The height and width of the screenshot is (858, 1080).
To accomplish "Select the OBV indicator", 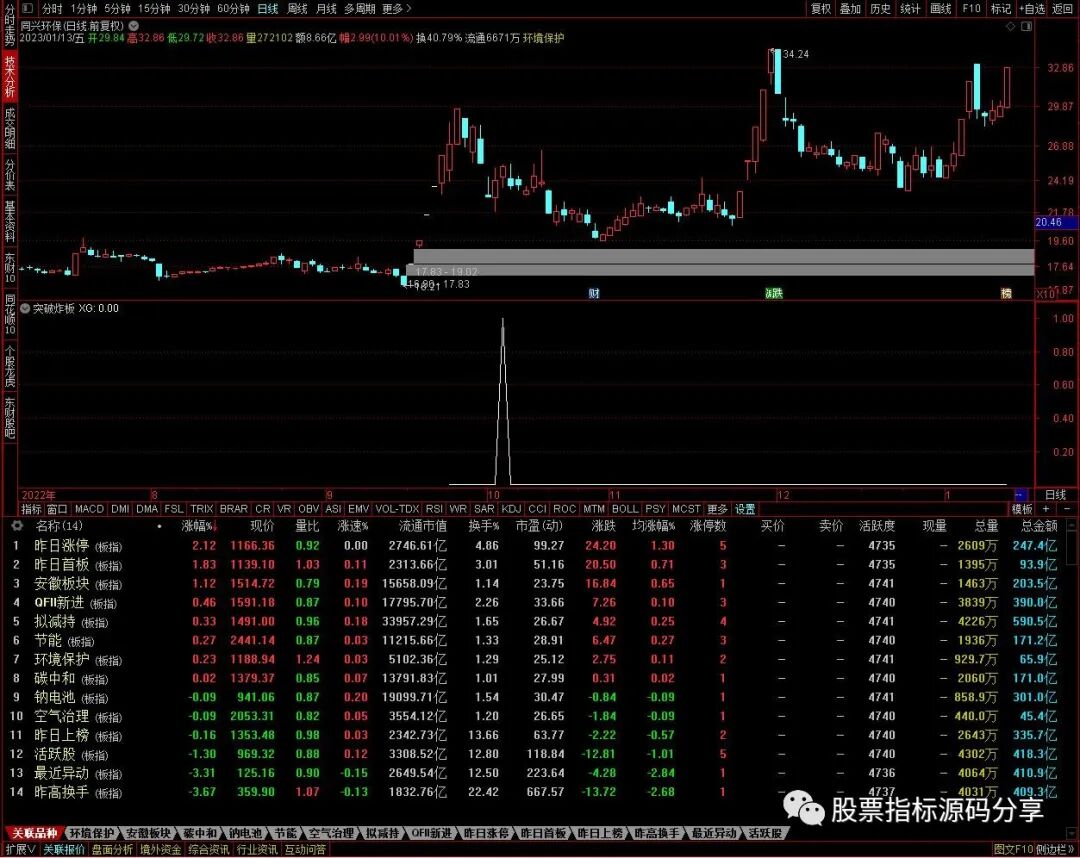I will [308, 509].
